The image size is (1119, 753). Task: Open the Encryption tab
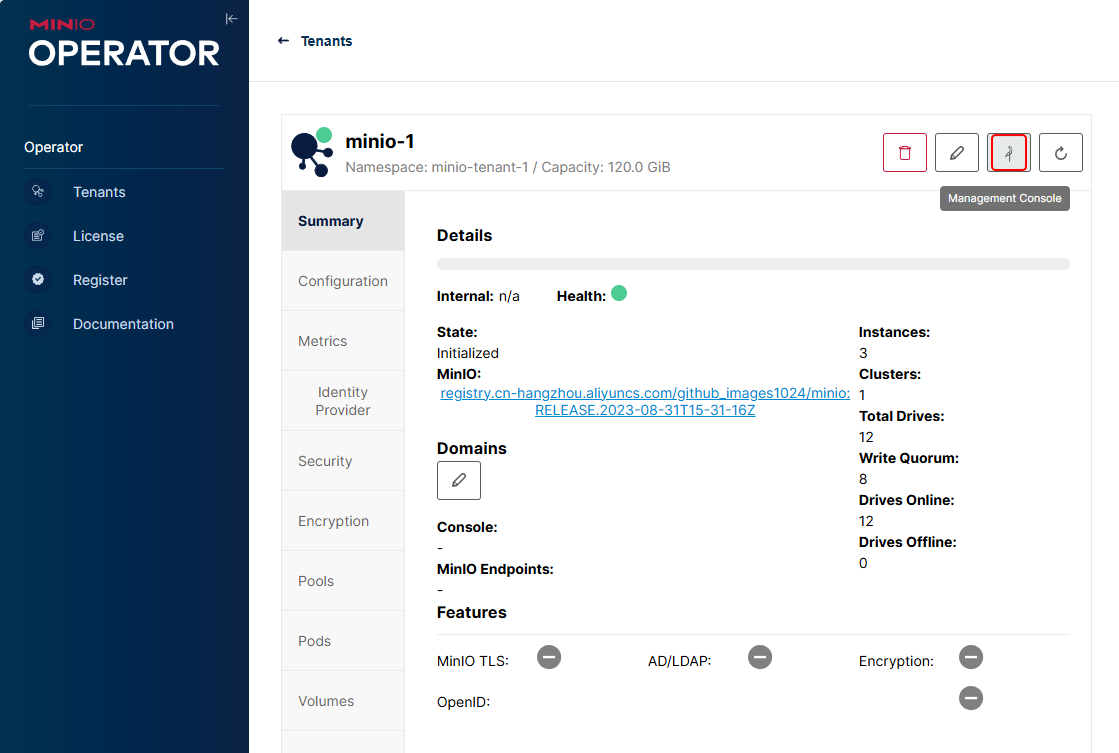(343, 521)
